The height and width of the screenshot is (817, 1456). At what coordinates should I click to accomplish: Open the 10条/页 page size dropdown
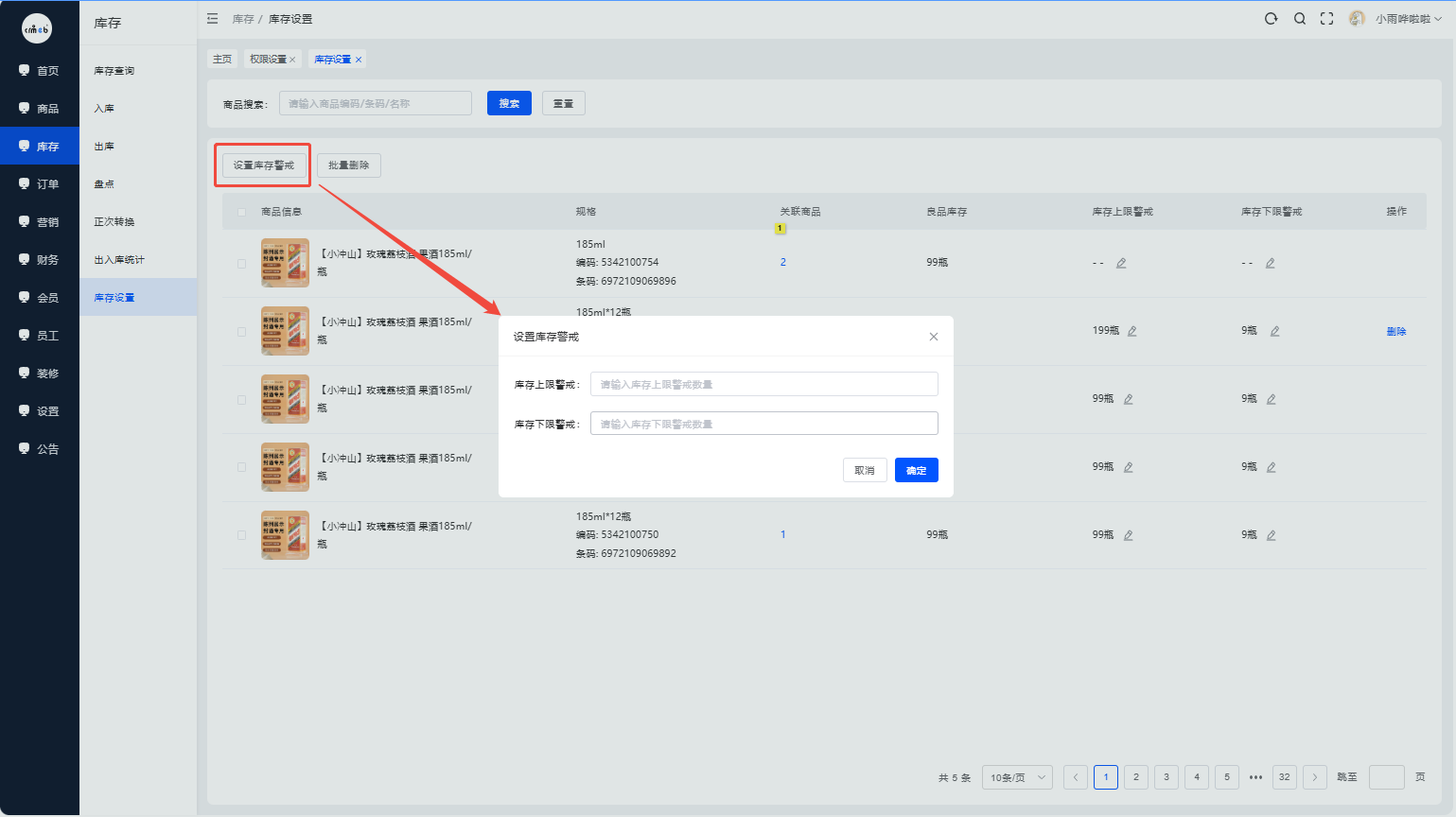tap(1018, 777)
